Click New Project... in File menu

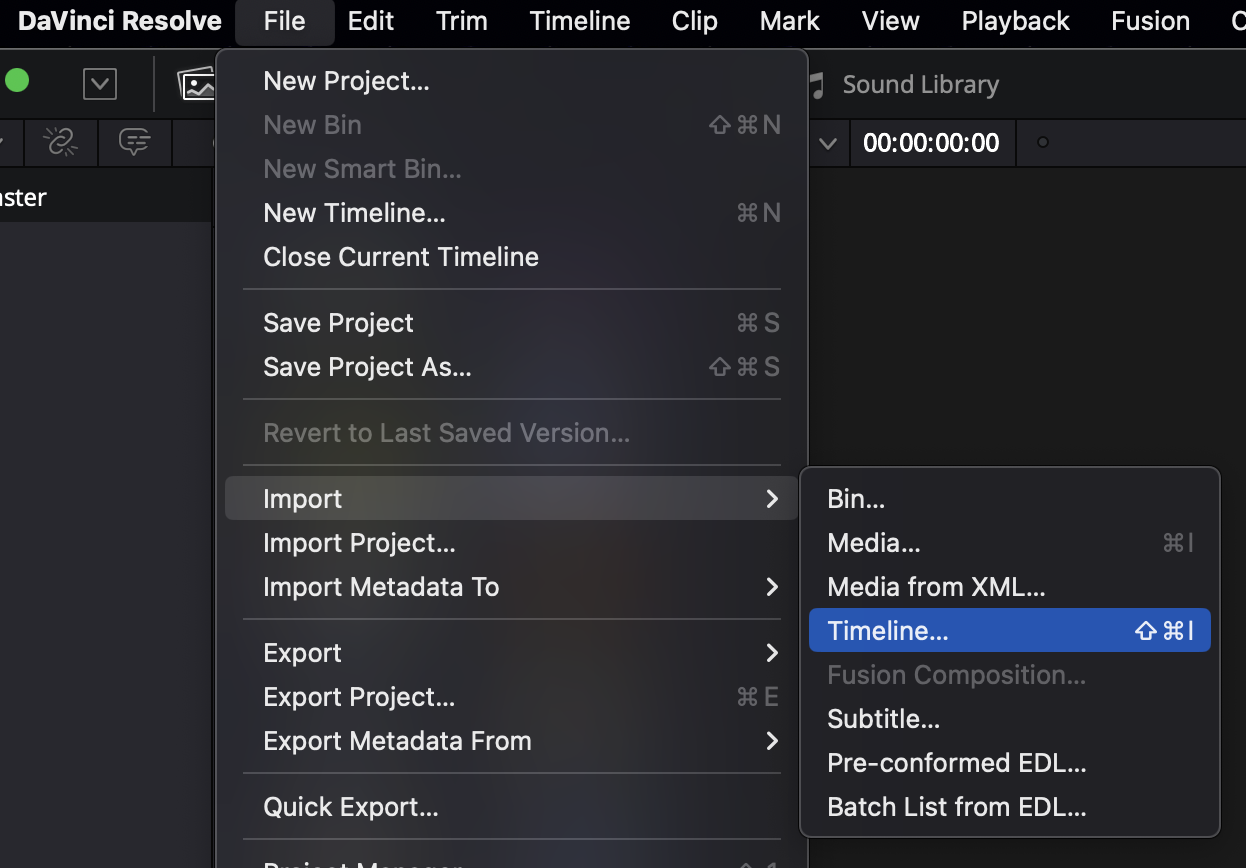click(x=346, y=81)
